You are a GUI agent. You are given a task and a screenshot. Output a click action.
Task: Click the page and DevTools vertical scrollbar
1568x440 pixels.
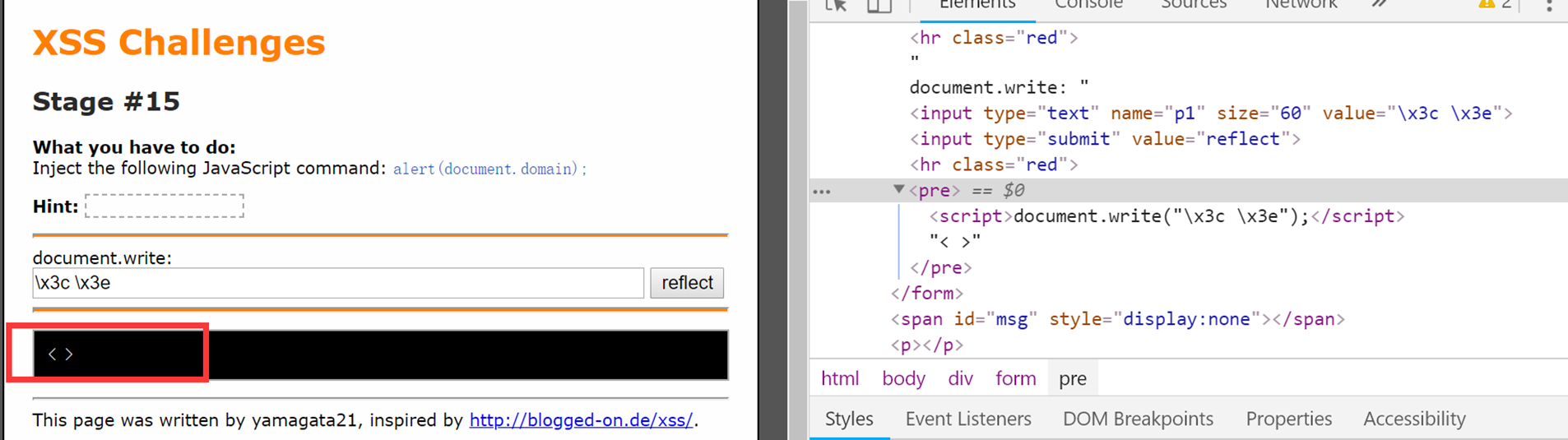[798, 220]
